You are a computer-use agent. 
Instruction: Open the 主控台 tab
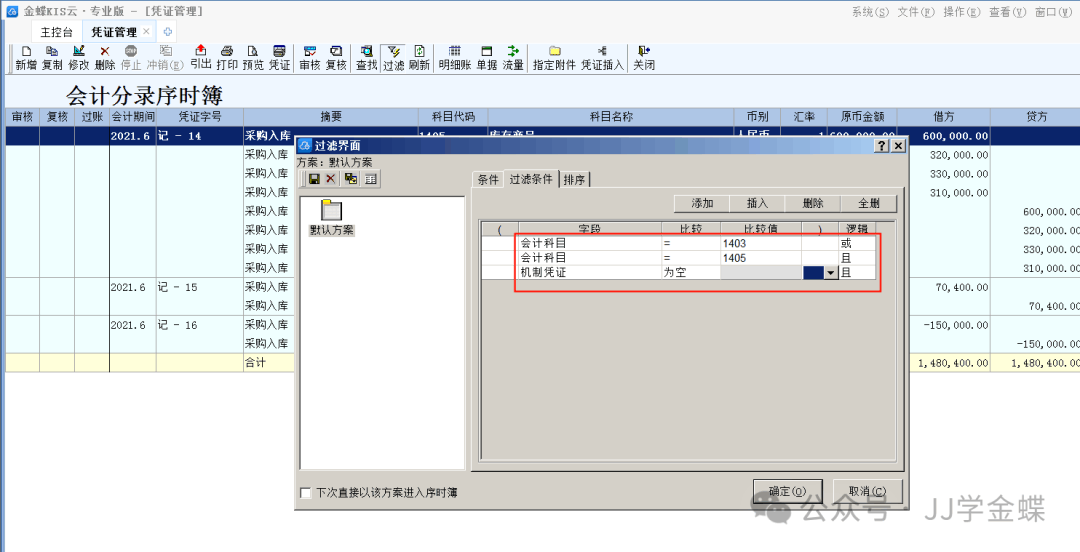56,32
